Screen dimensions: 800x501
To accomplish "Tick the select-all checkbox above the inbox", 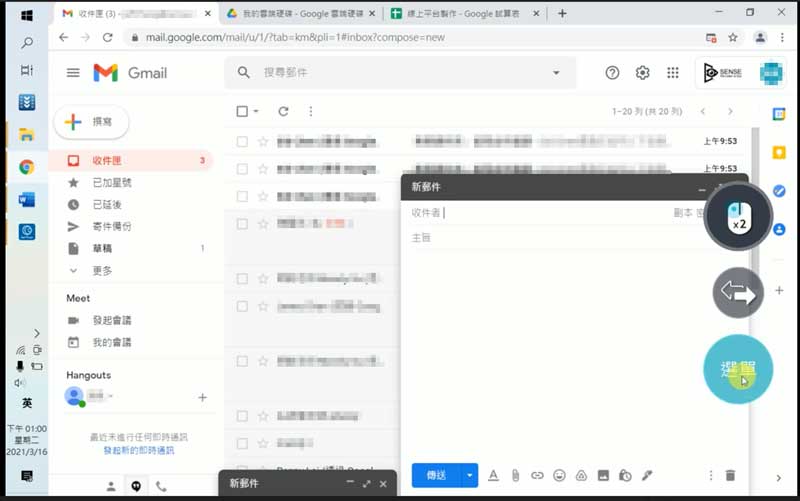I will [x=242, y=111].
